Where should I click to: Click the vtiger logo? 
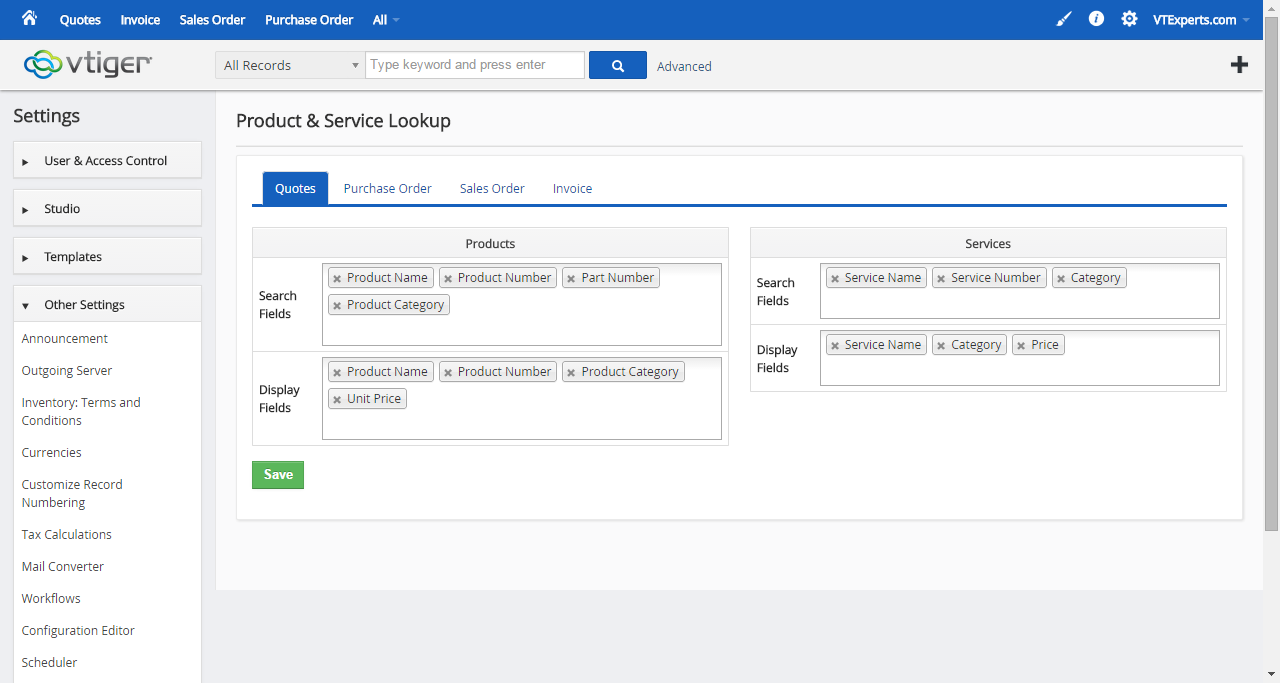[88, 65]
